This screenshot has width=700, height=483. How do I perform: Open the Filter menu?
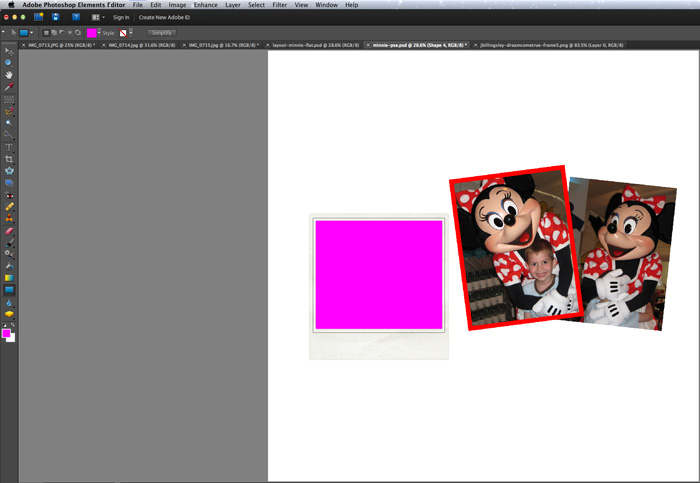click(279, 5)
